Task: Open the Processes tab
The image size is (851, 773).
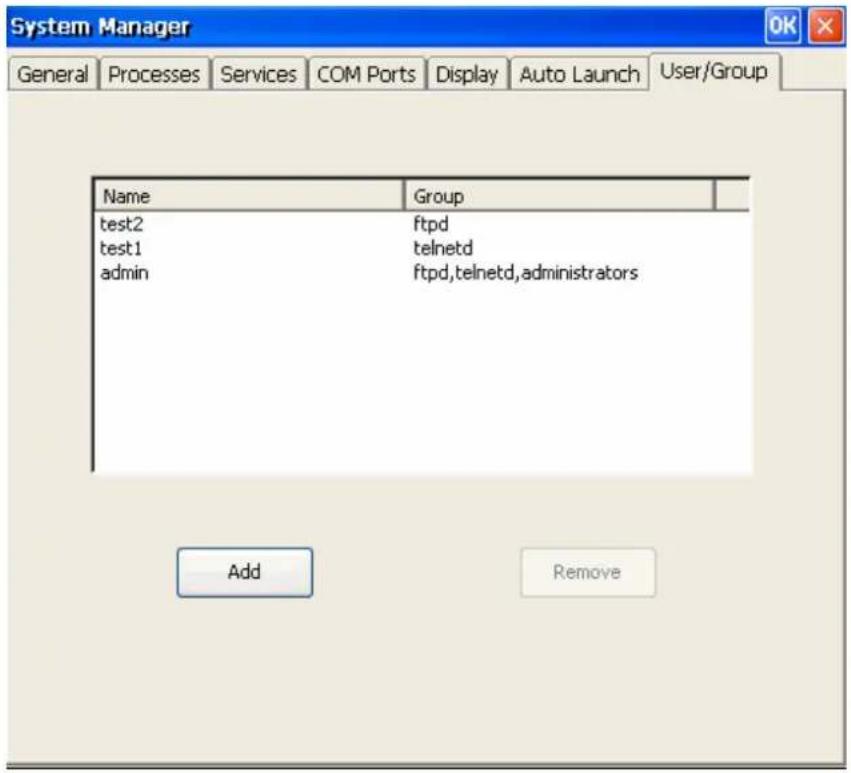Action: click(x=154, y=74)
